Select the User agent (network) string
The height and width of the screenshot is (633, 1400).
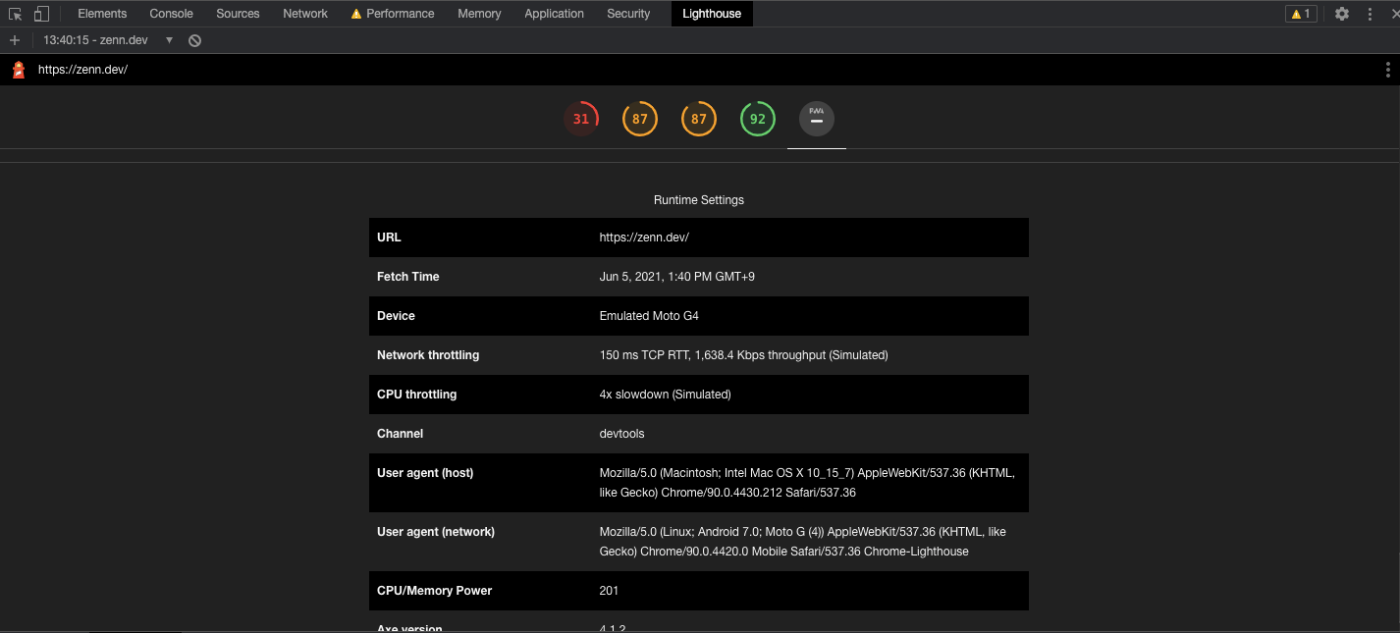(802, 542)
